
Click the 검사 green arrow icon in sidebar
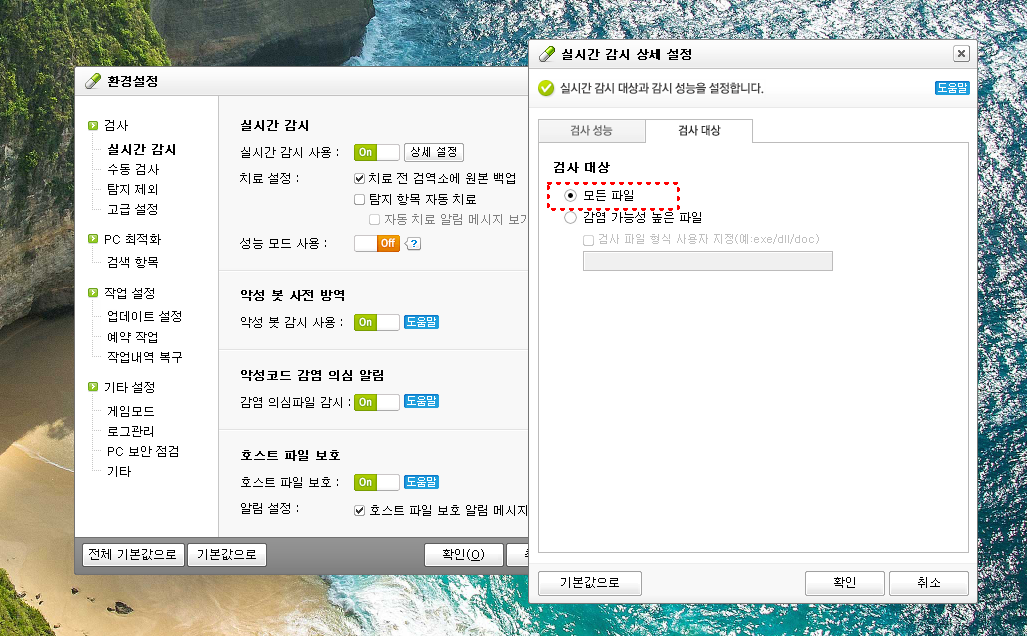[x=93, y=125]
